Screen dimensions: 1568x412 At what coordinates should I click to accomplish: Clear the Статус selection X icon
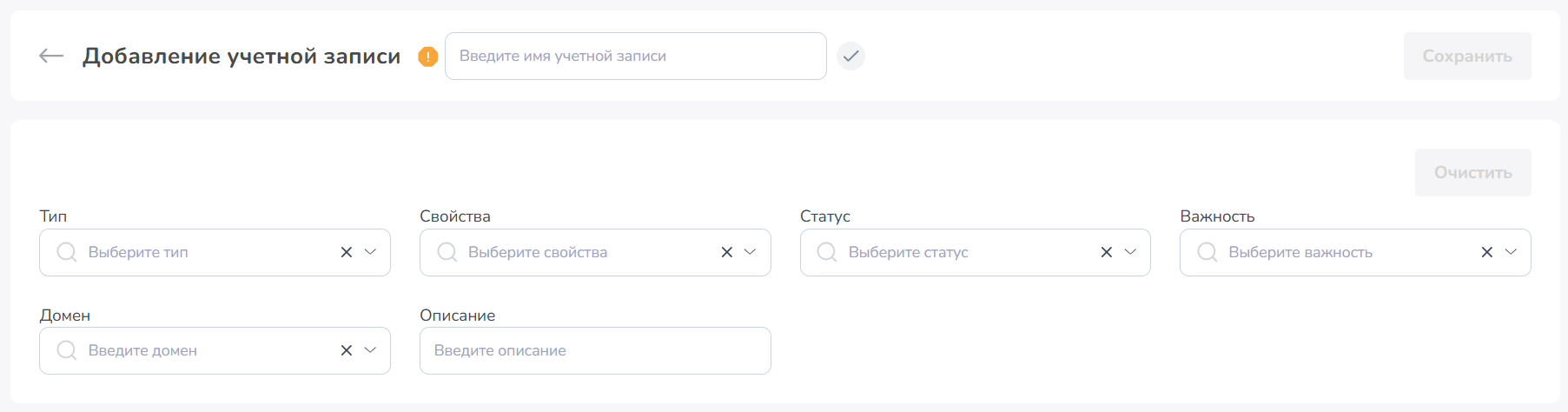(x=1107, y=252)
